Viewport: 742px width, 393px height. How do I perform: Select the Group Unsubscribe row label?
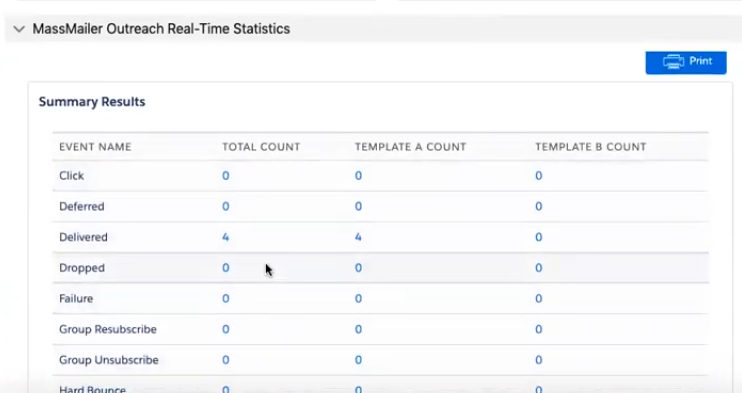point(109,360)
